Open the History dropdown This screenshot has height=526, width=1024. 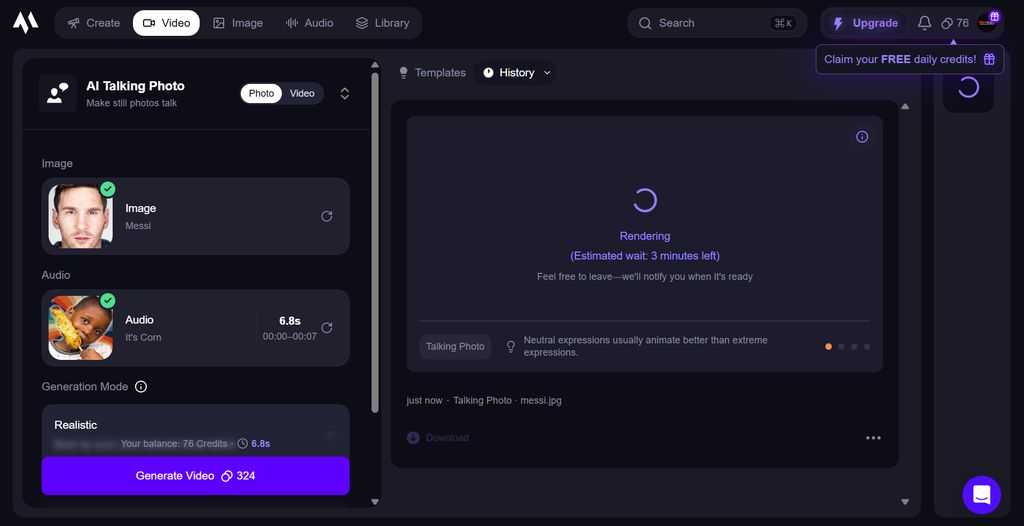[x=517, y=73]
